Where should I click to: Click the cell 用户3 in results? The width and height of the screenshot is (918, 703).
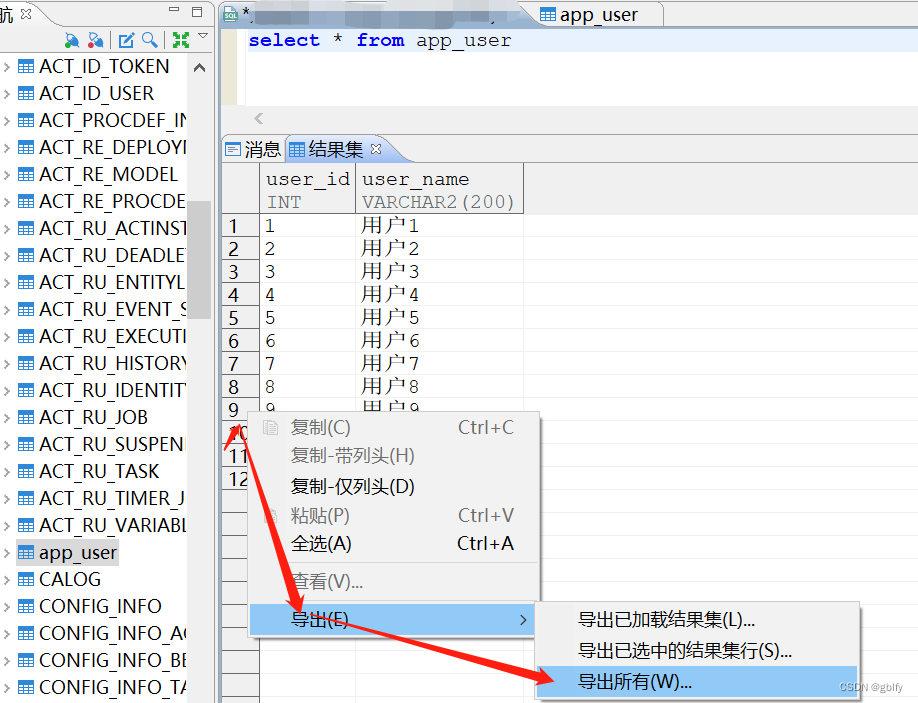tap(439, 272)
